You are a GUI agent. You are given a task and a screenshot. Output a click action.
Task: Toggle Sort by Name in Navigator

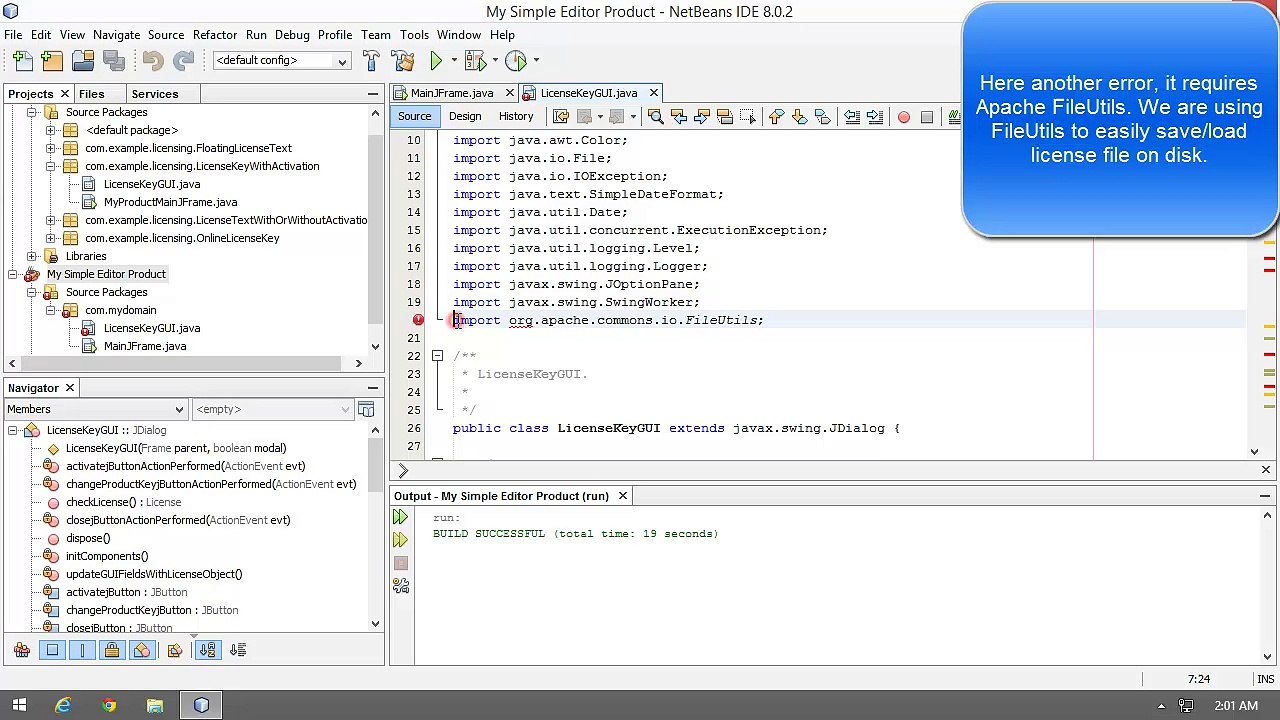[207, 650]
